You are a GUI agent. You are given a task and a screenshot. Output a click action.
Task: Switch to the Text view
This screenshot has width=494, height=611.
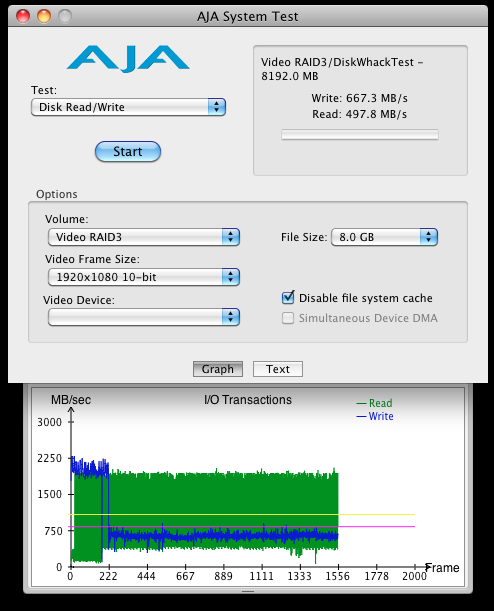tap(278, 369)
